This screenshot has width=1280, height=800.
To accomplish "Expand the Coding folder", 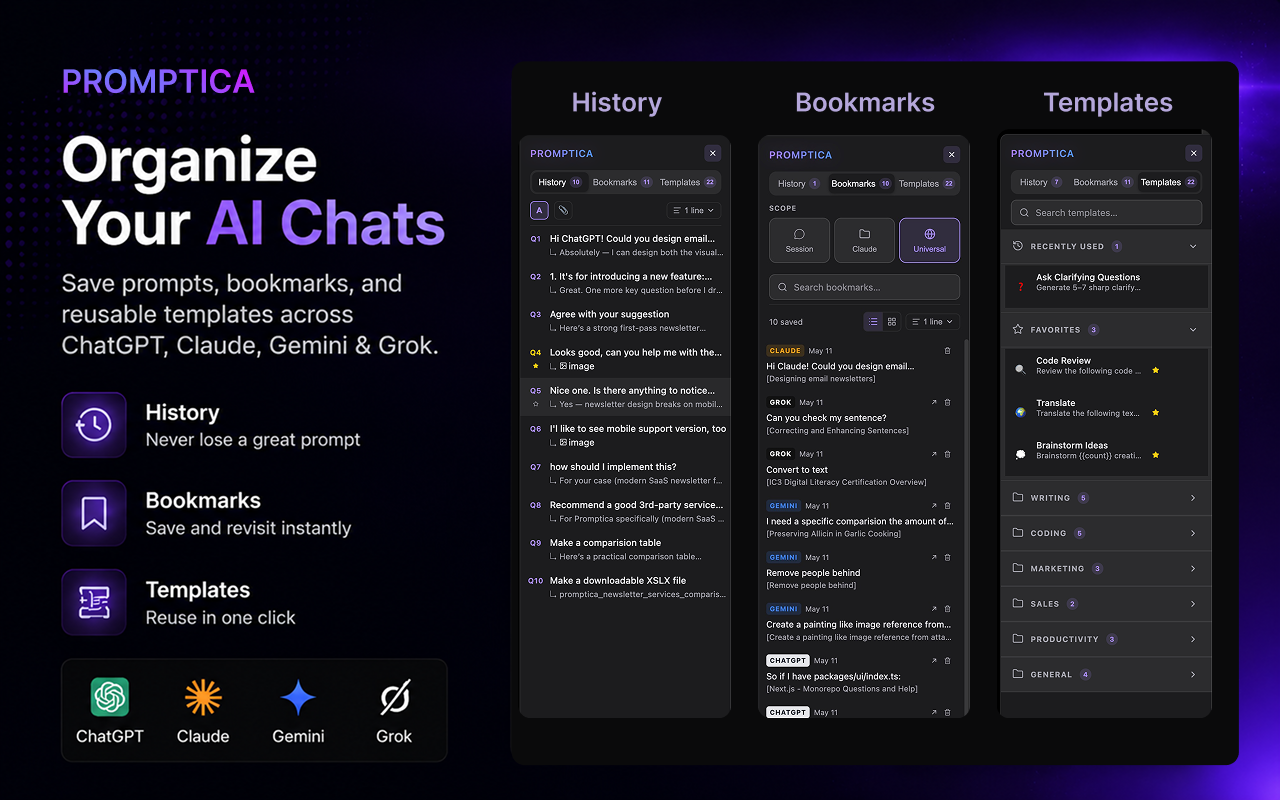I will tap(1106, 533).
